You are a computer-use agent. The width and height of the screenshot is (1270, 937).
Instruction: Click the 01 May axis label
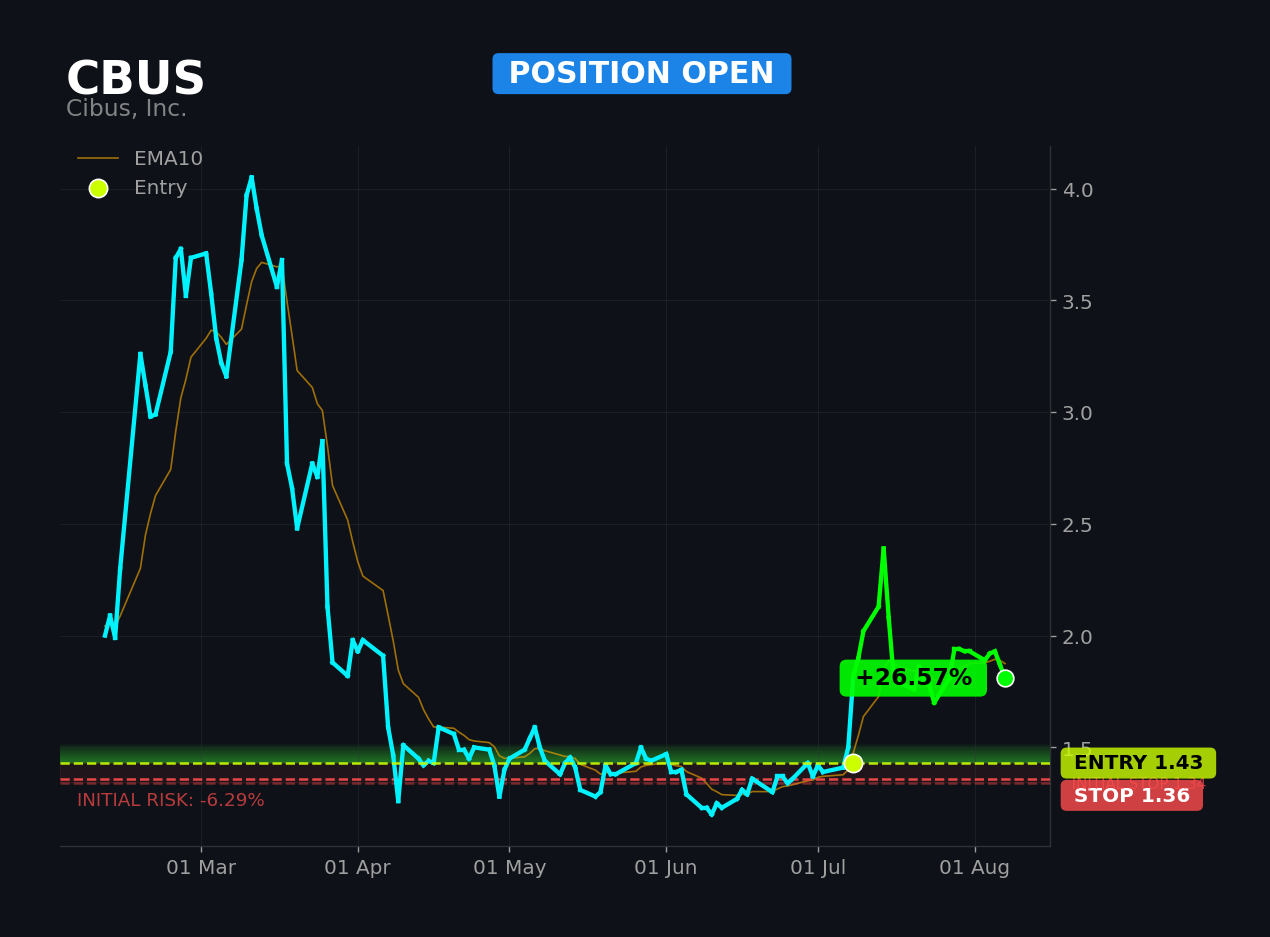tap(510, 868)
